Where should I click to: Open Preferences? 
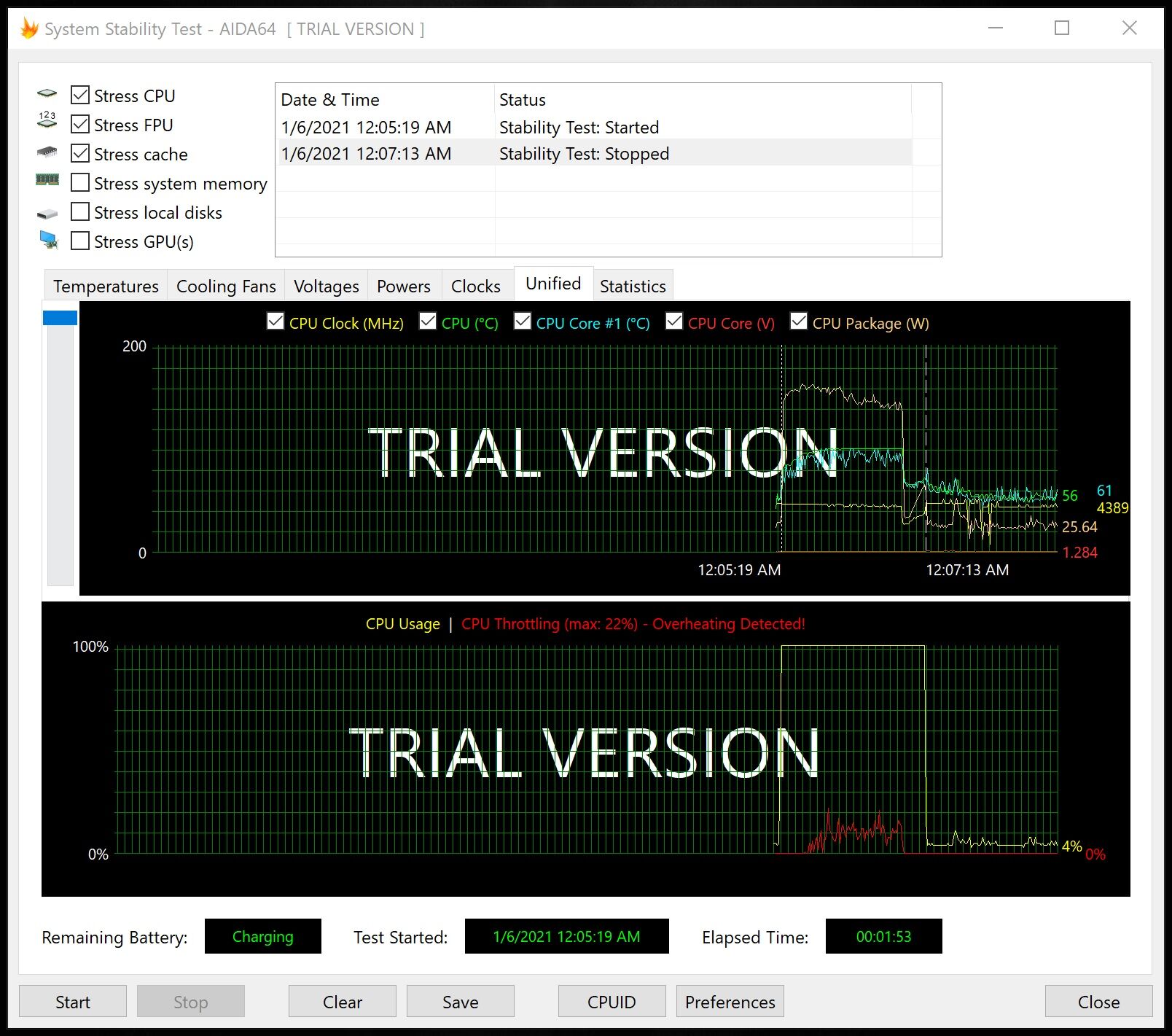click(730, 1002)
